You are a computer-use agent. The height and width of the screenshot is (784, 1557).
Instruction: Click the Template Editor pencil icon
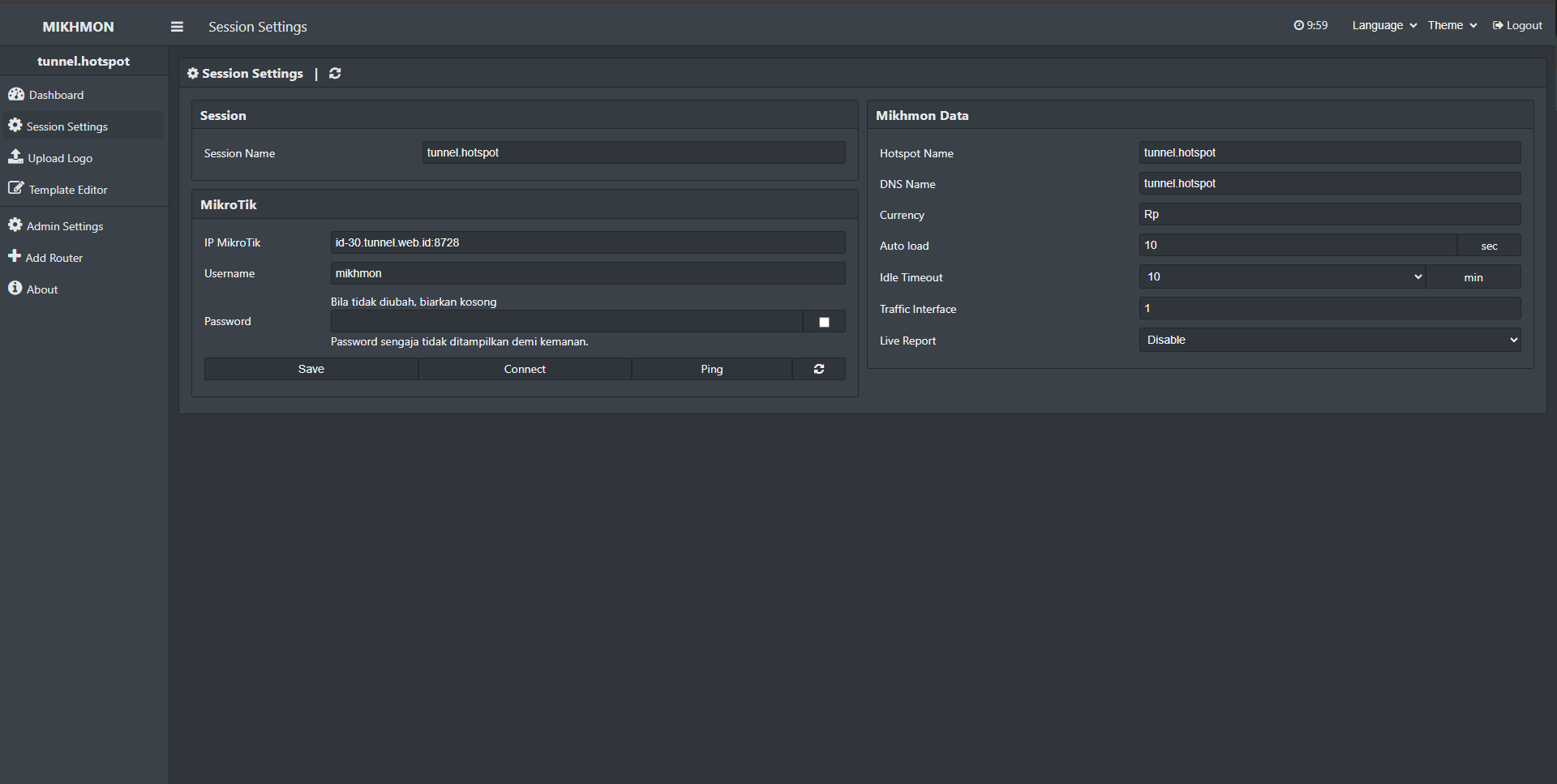pyautogui.click(x=16, y=189)
